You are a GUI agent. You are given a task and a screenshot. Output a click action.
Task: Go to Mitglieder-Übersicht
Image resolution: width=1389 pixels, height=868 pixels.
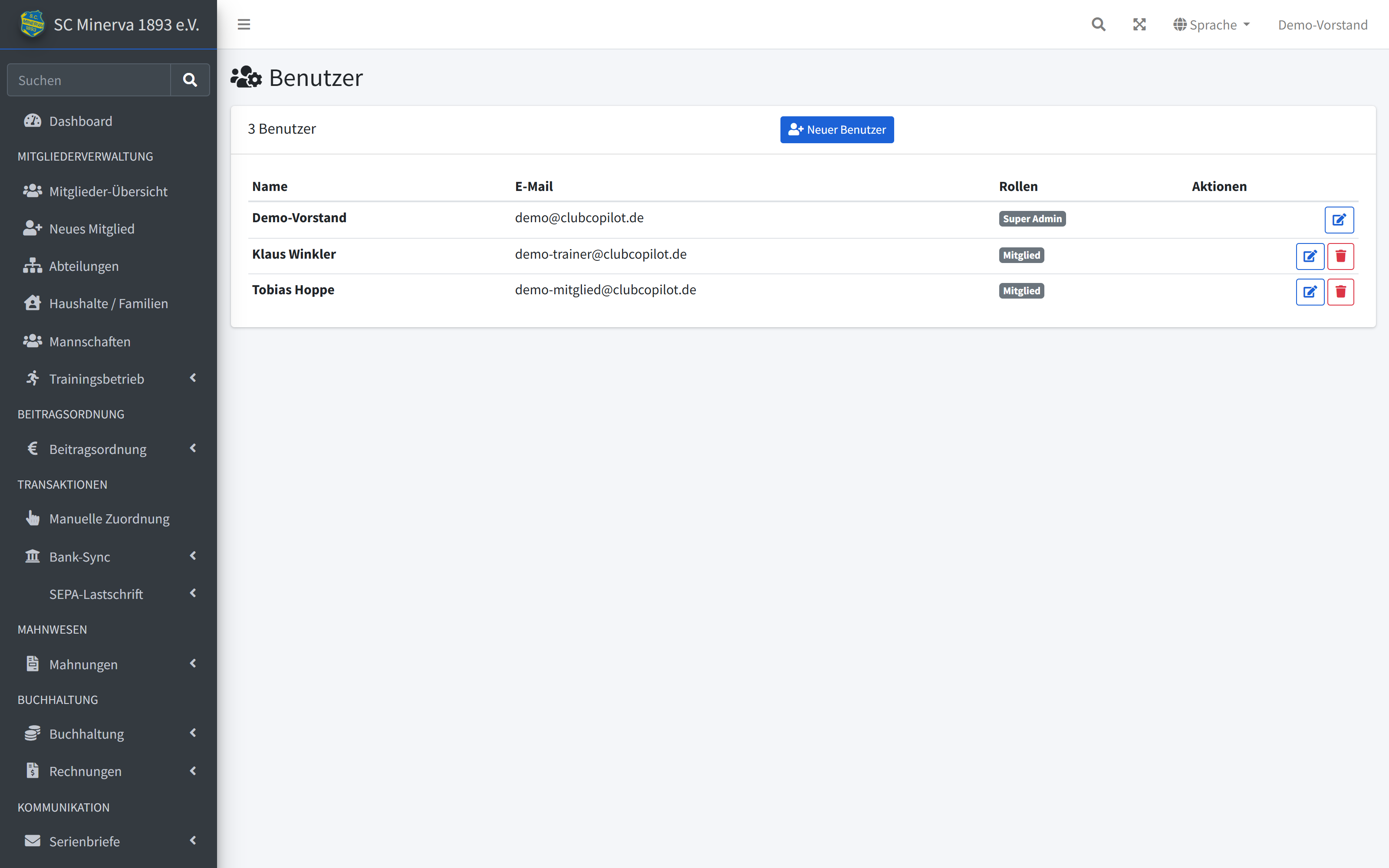point(109,191)
